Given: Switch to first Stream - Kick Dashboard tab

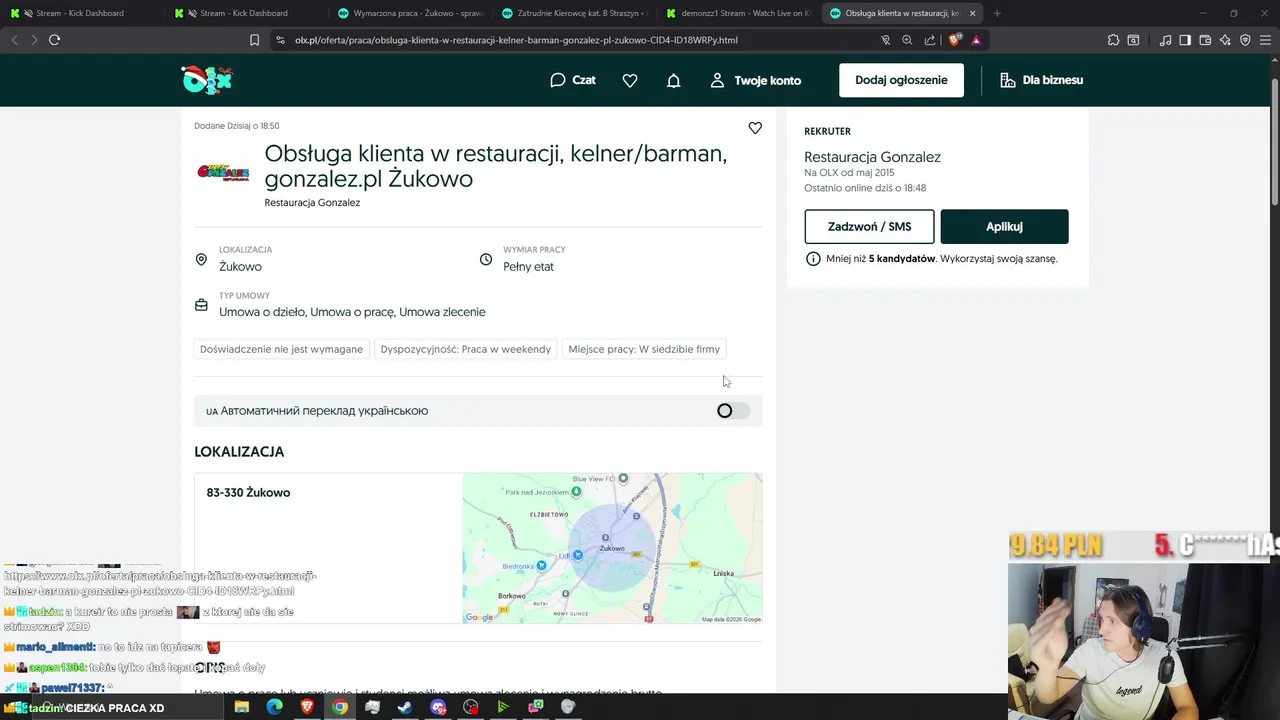Looking at the screenshot, I should point(82,13).
